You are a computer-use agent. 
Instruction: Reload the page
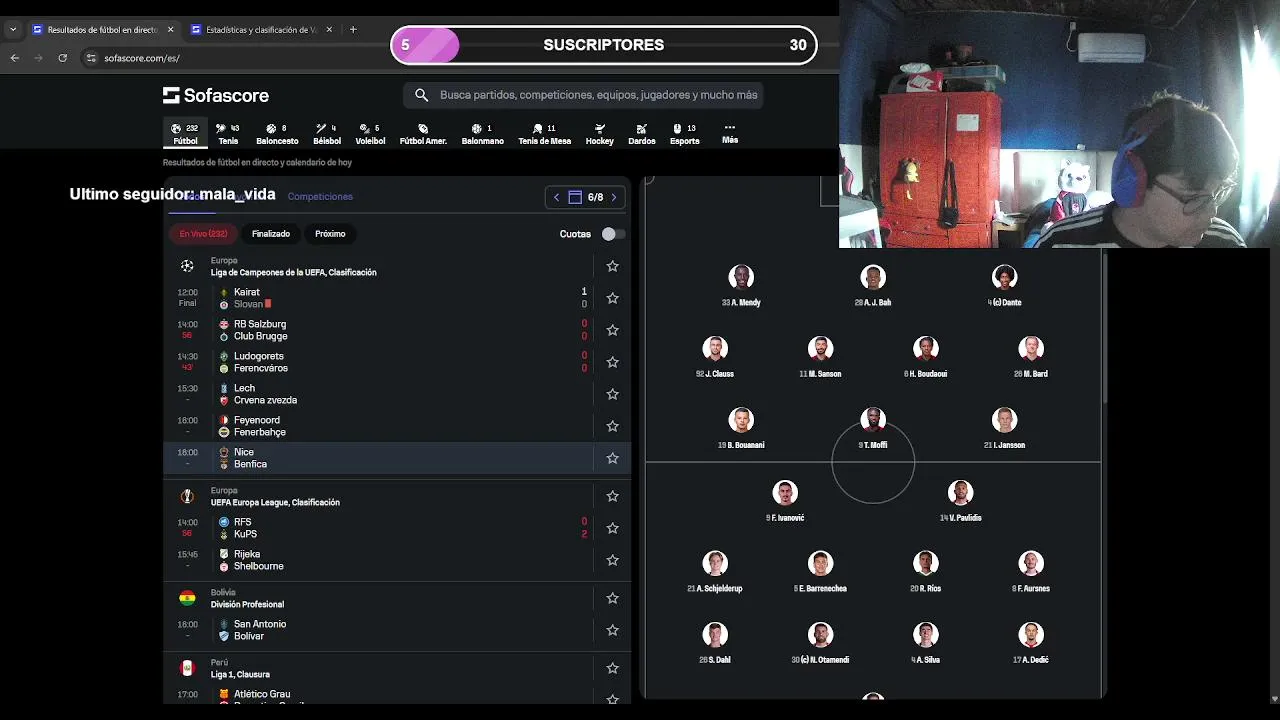[63, 58]
